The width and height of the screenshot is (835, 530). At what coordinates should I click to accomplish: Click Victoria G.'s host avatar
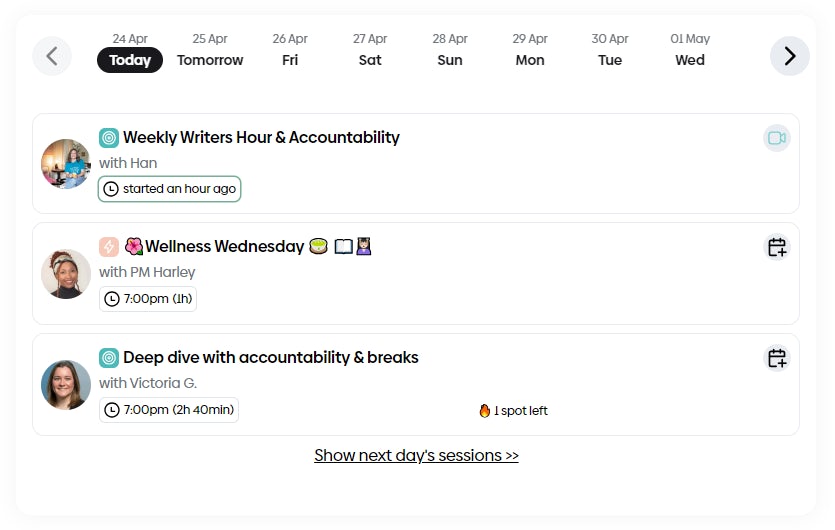[x=66, y=385]
